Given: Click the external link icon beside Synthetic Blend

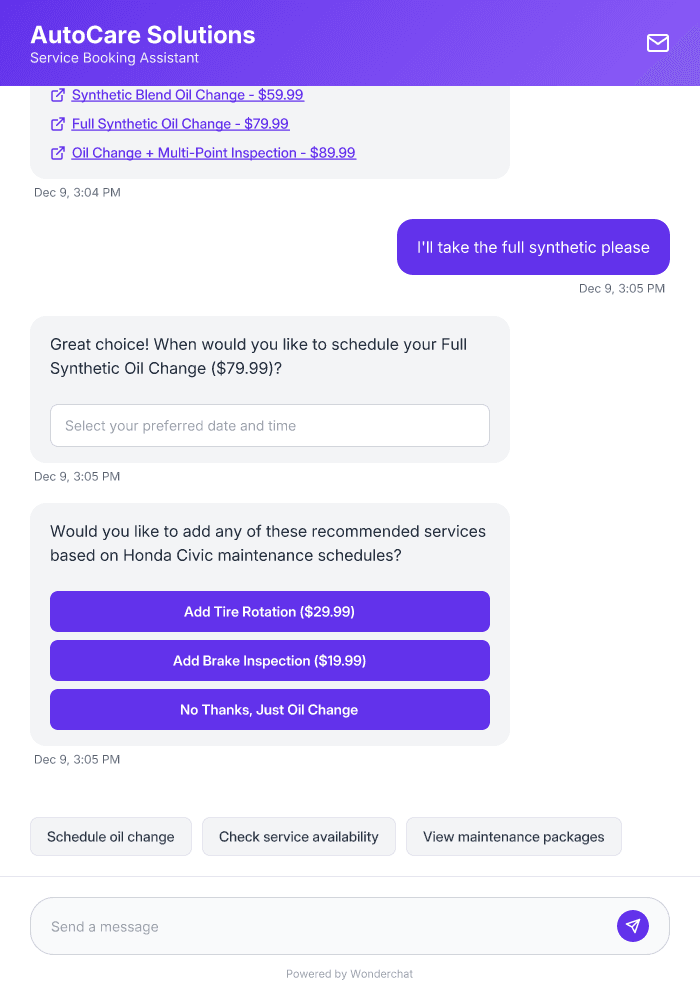Looking at the screenshot, I should tap(58, 94).
